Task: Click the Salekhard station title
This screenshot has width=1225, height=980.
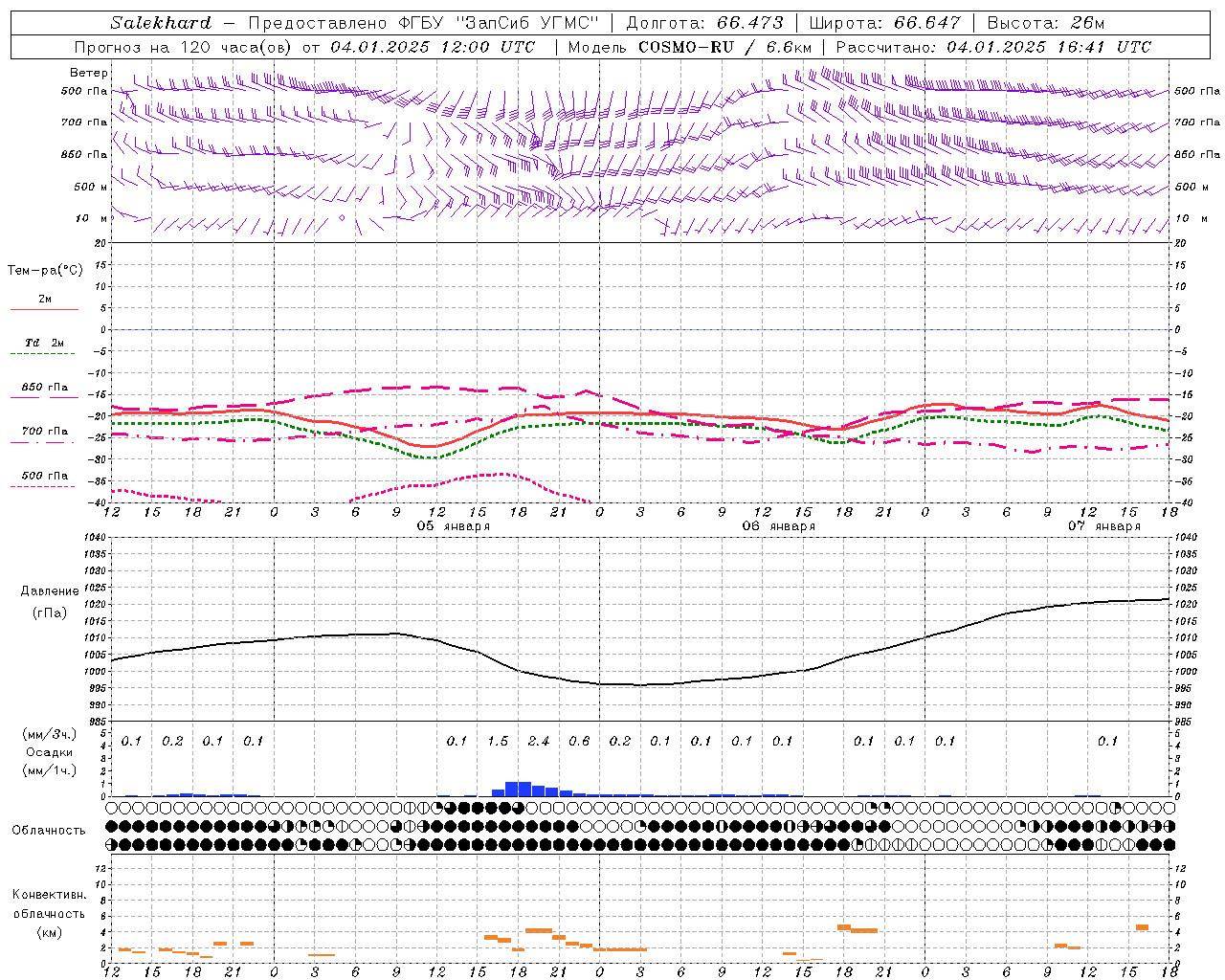Action: [161, 23]
